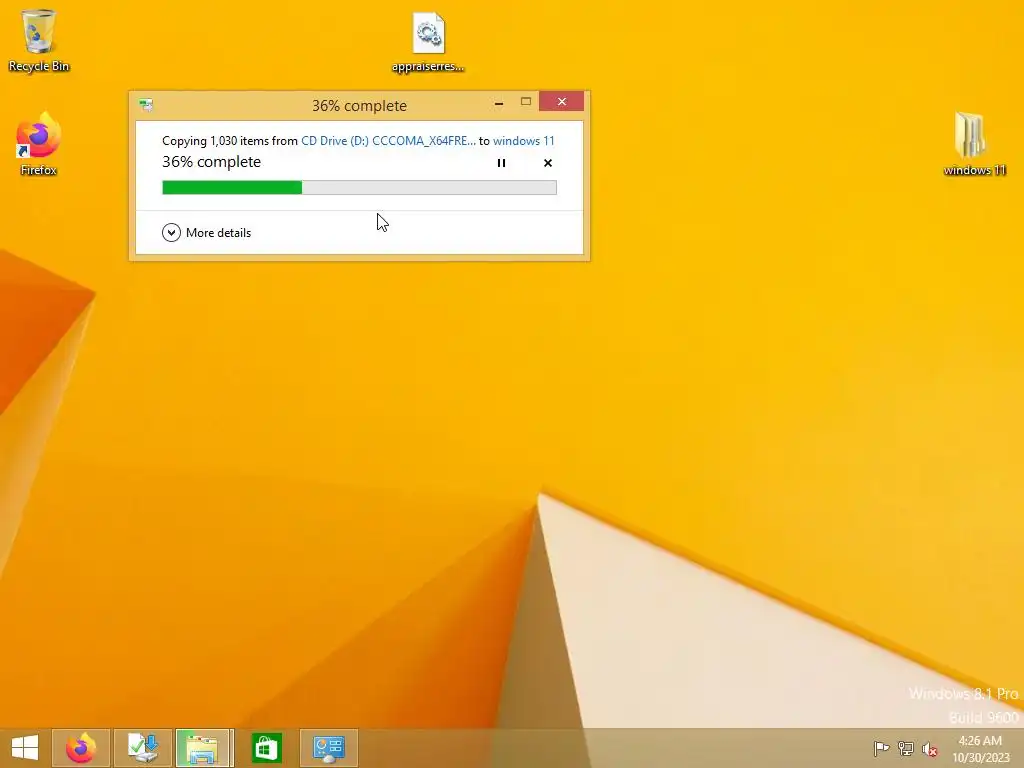The width and height of the screenshot is (1024, 768).
Task: Maximize the 36% complete dialog
Action: pyautogui.click(x=526, y=102)
